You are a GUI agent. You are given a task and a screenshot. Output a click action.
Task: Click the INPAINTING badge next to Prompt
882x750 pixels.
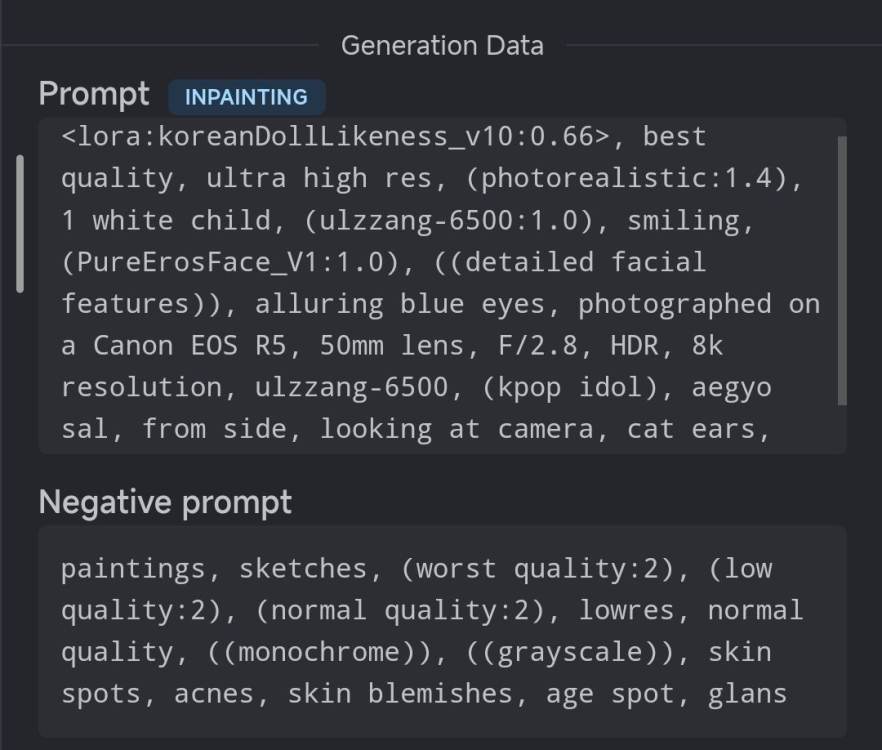click(246, 97)
